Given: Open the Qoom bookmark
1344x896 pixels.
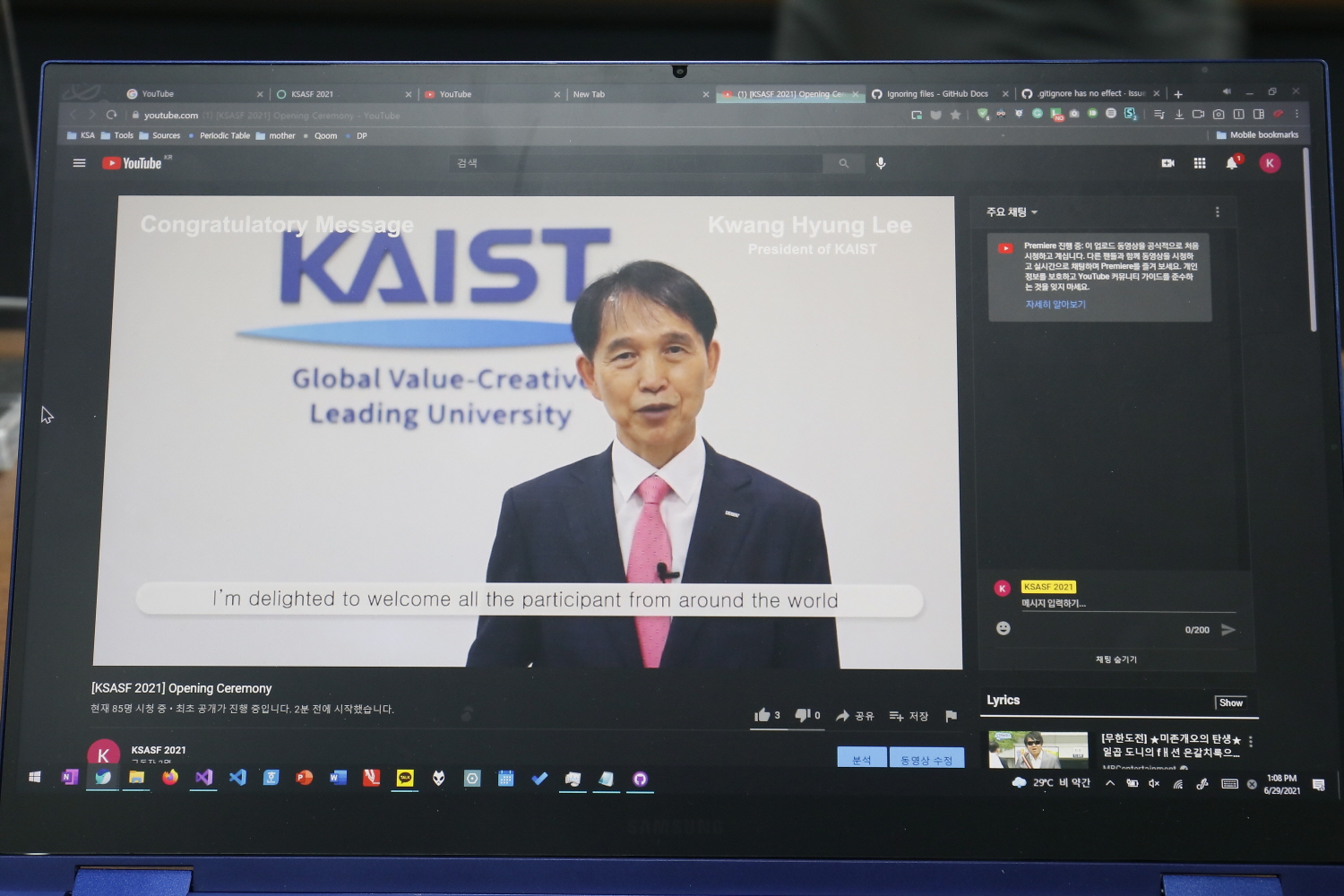Looking at the screenshot, I should (320, 136).
